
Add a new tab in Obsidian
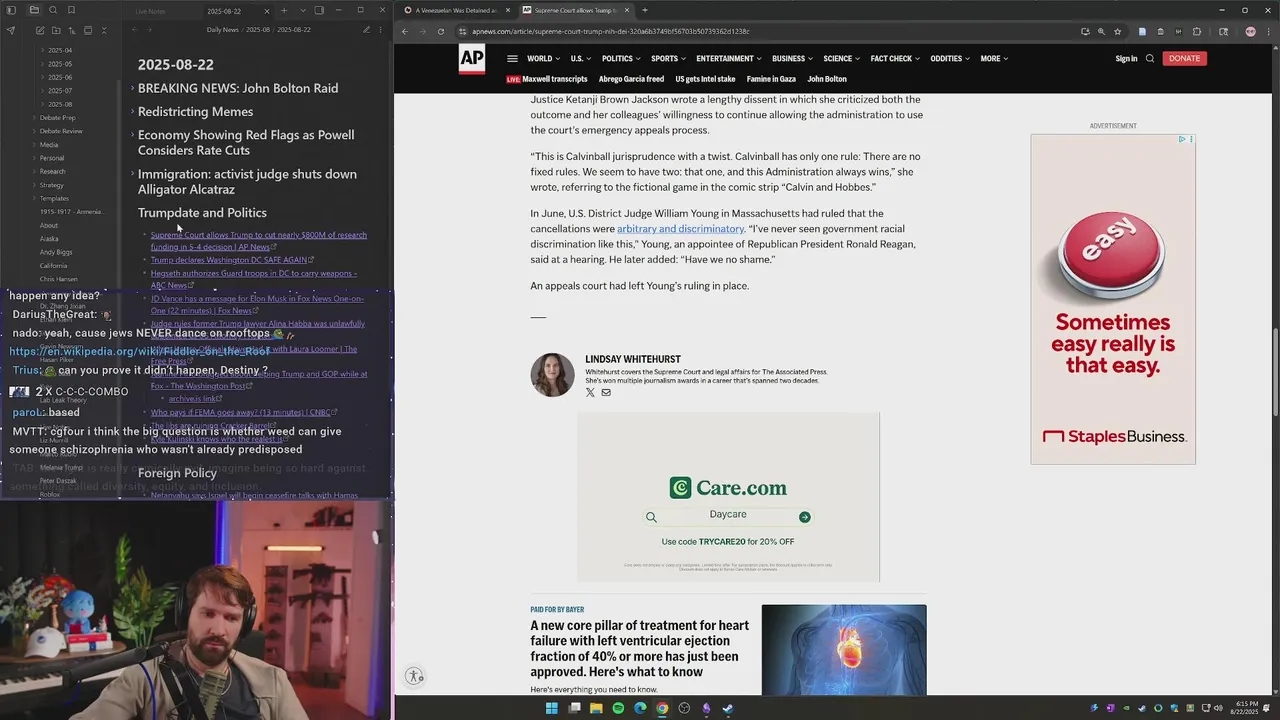(284, 10)
